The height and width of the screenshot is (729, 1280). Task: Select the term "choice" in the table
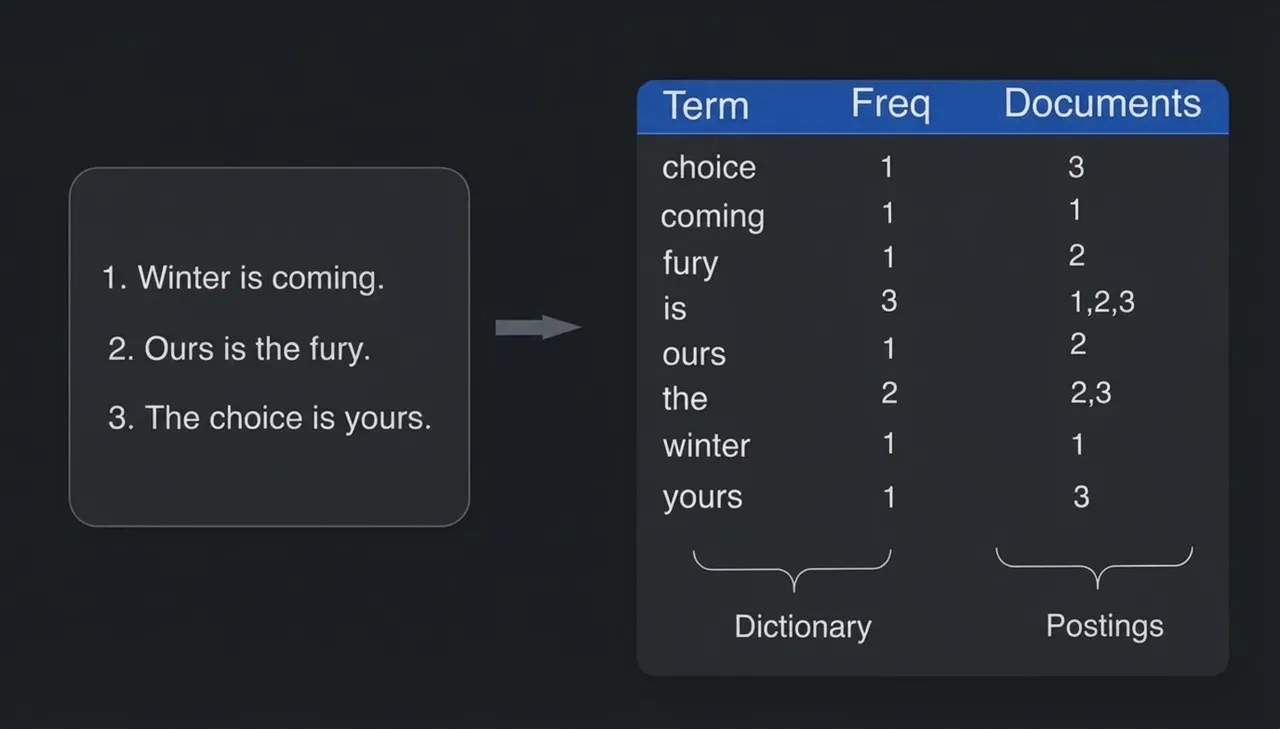coord(708,168)
